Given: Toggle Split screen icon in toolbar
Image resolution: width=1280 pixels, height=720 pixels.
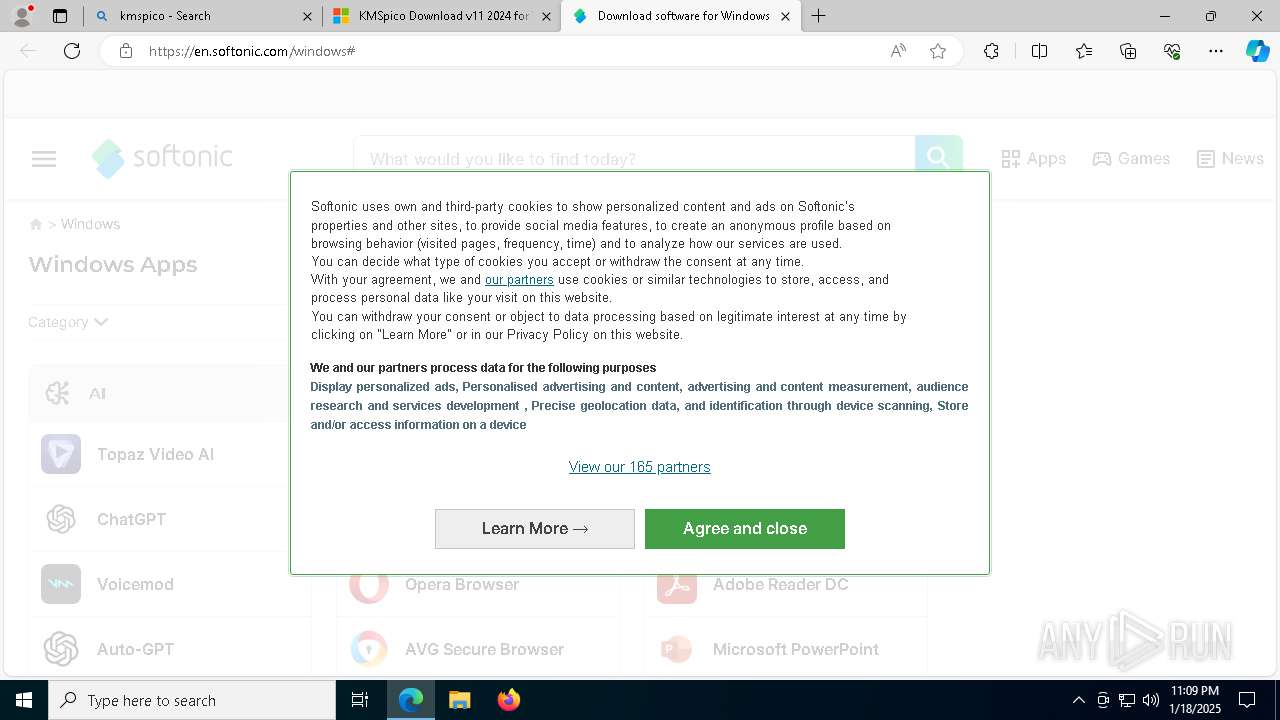Looking at the screenshot, I should coord(1039,51).
